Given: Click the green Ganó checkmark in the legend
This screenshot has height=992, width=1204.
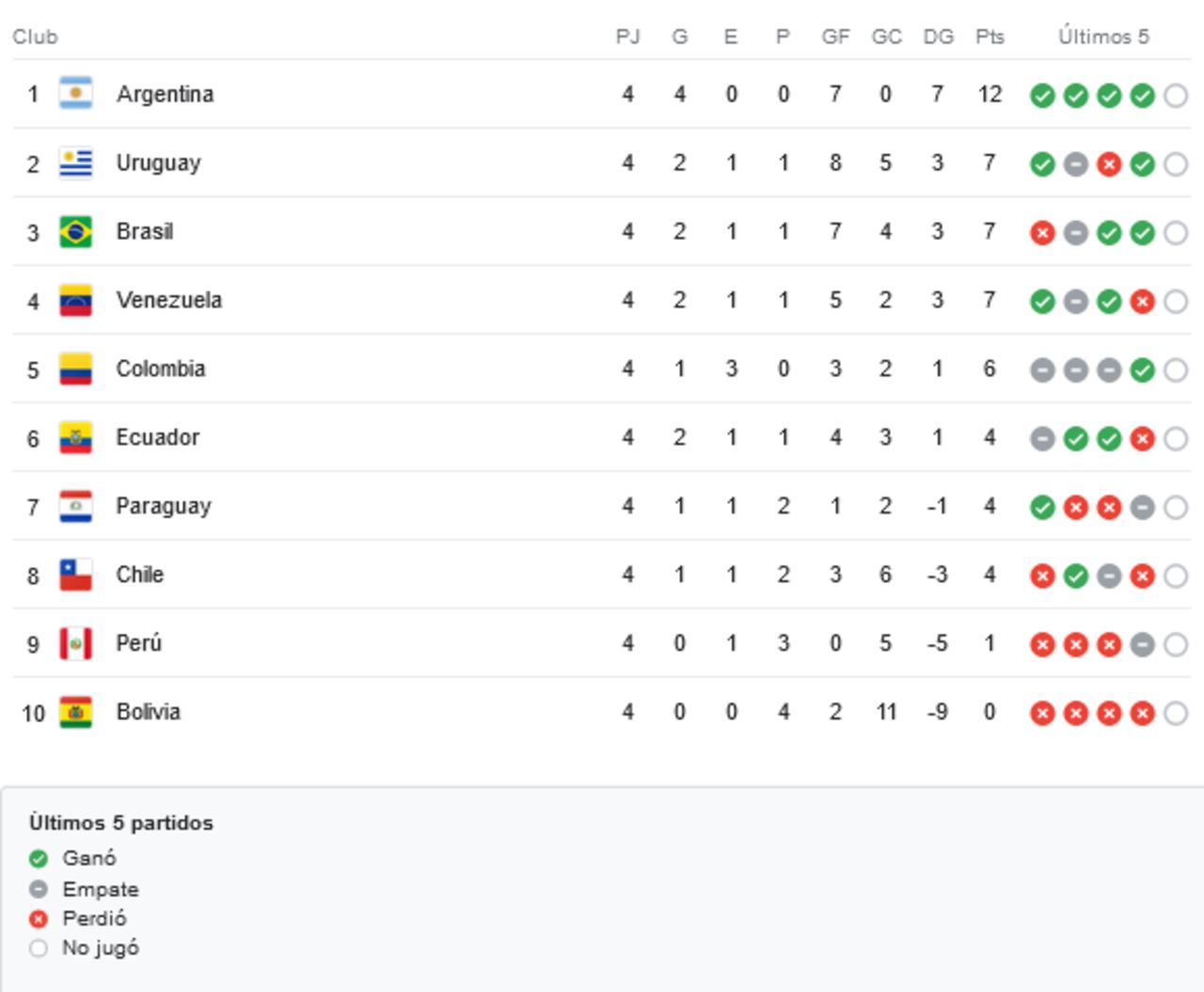Looking at the screenshot, I should click(x=37, y=858).
